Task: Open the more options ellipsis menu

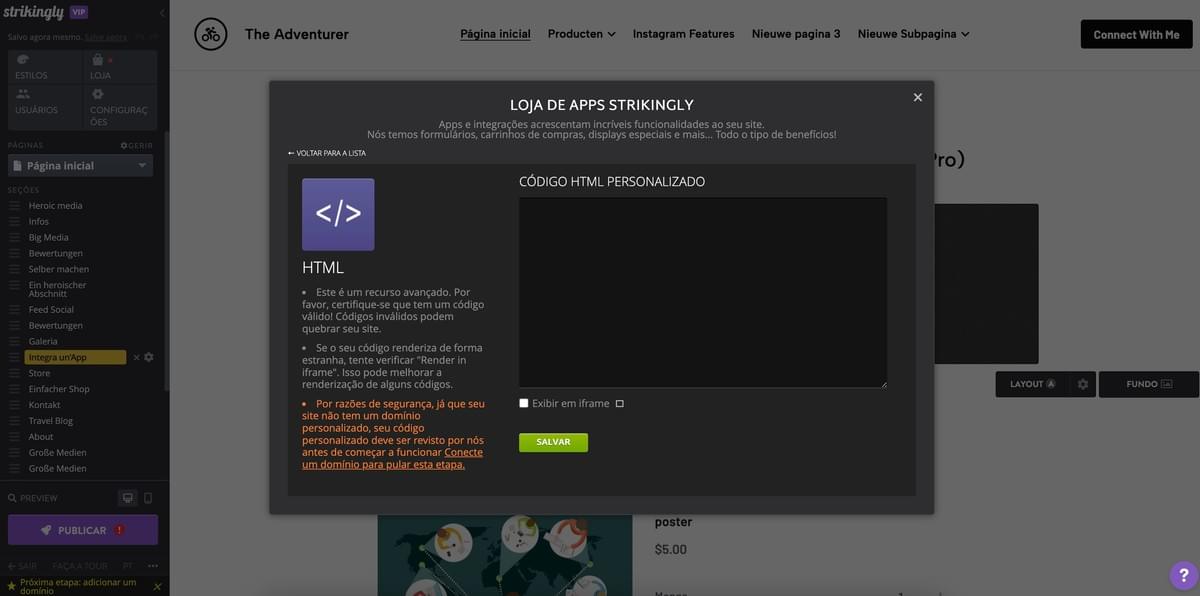Action: (153, 565)
